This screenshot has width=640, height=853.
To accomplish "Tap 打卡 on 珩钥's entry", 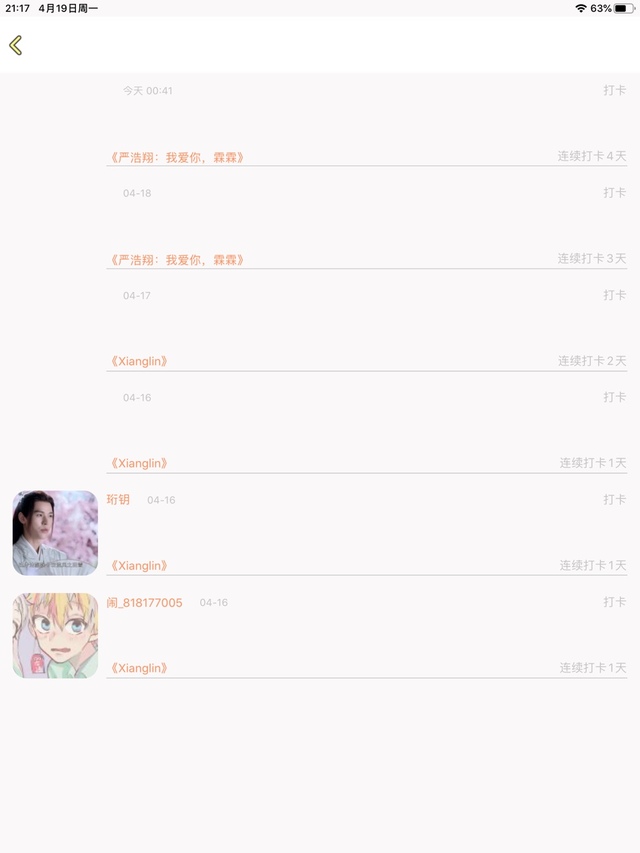I will (614, 499).
